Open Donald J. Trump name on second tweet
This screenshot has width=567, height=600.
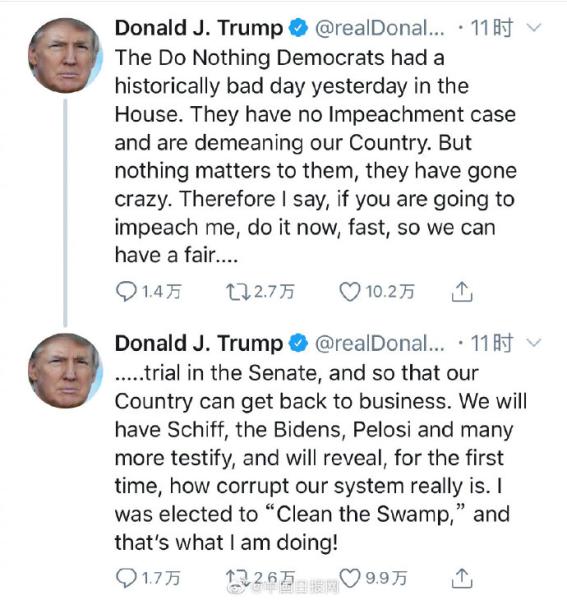(x=199, y=343)
